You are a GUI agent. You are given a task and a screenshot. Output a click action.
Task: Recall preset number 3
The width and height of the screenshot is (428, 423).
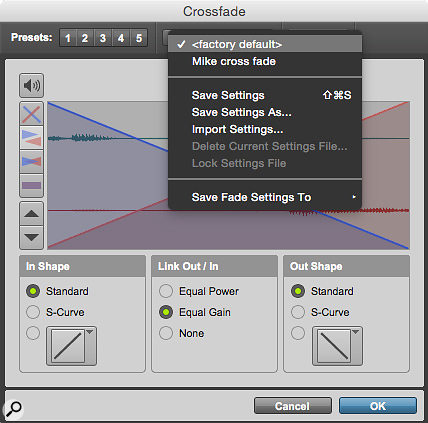pos(103,38)
